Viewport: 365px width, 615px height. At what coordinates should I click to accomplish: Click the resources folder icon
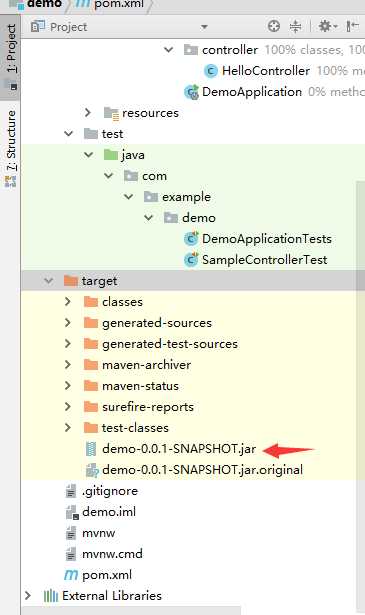111,113
